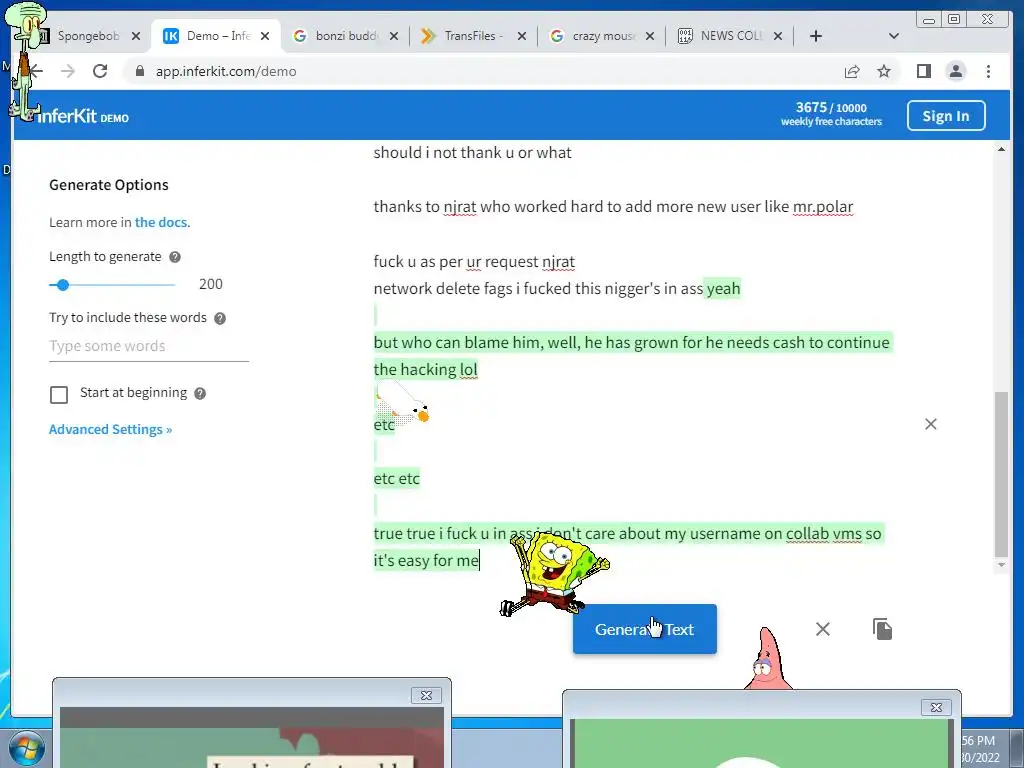Close the Demo – InferKit tab
The width and height of the screenshot is (1024, 768).
click(264, 36)
